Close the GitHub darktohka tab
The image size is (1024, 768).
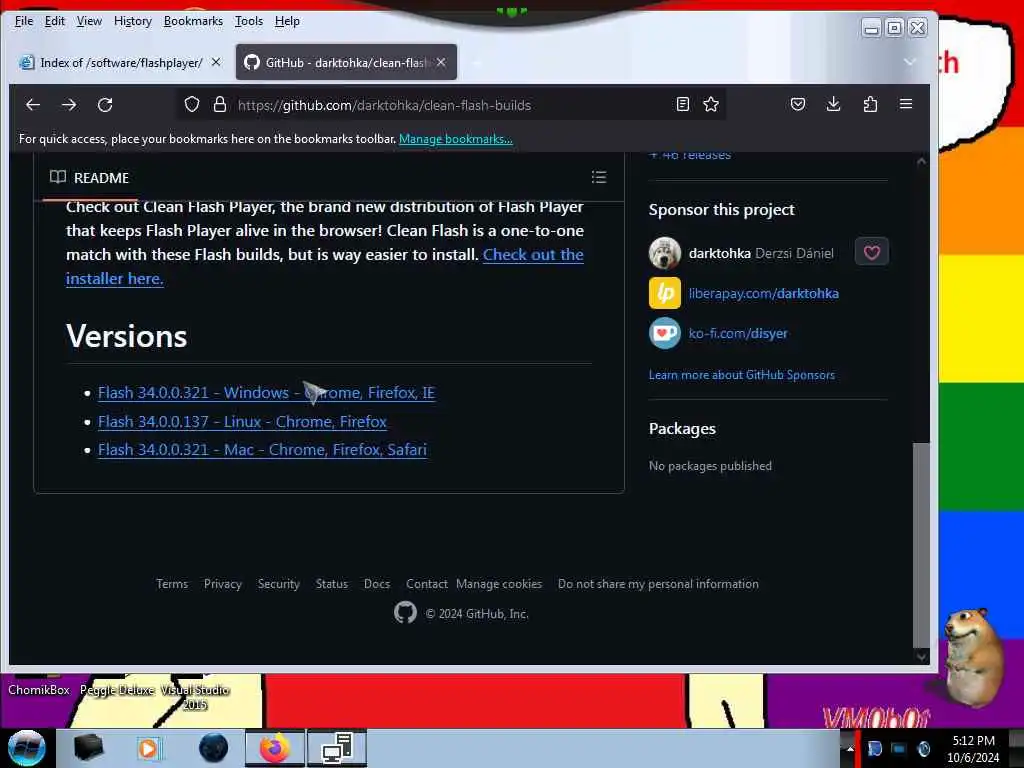(x=441, y=62)
